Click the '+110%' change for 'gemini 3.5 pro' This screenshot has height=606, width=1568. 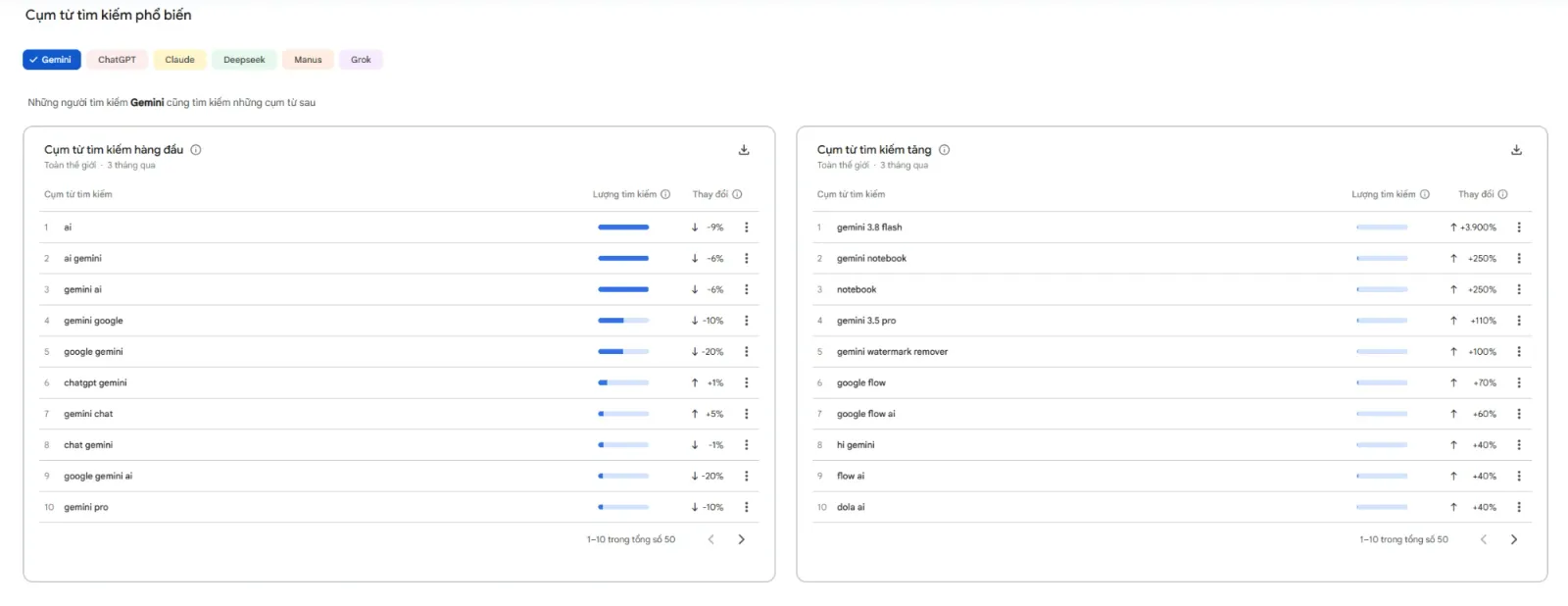(1483, 321)
